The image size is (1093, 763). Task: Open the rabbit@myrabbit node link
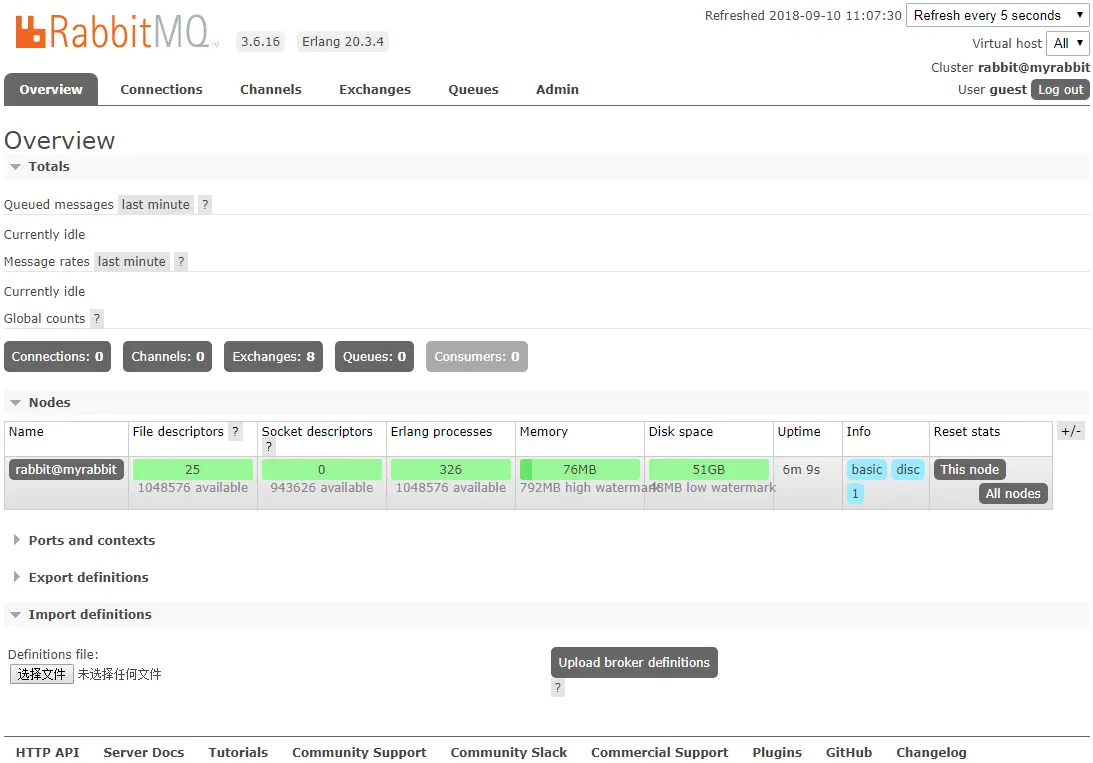66,469
